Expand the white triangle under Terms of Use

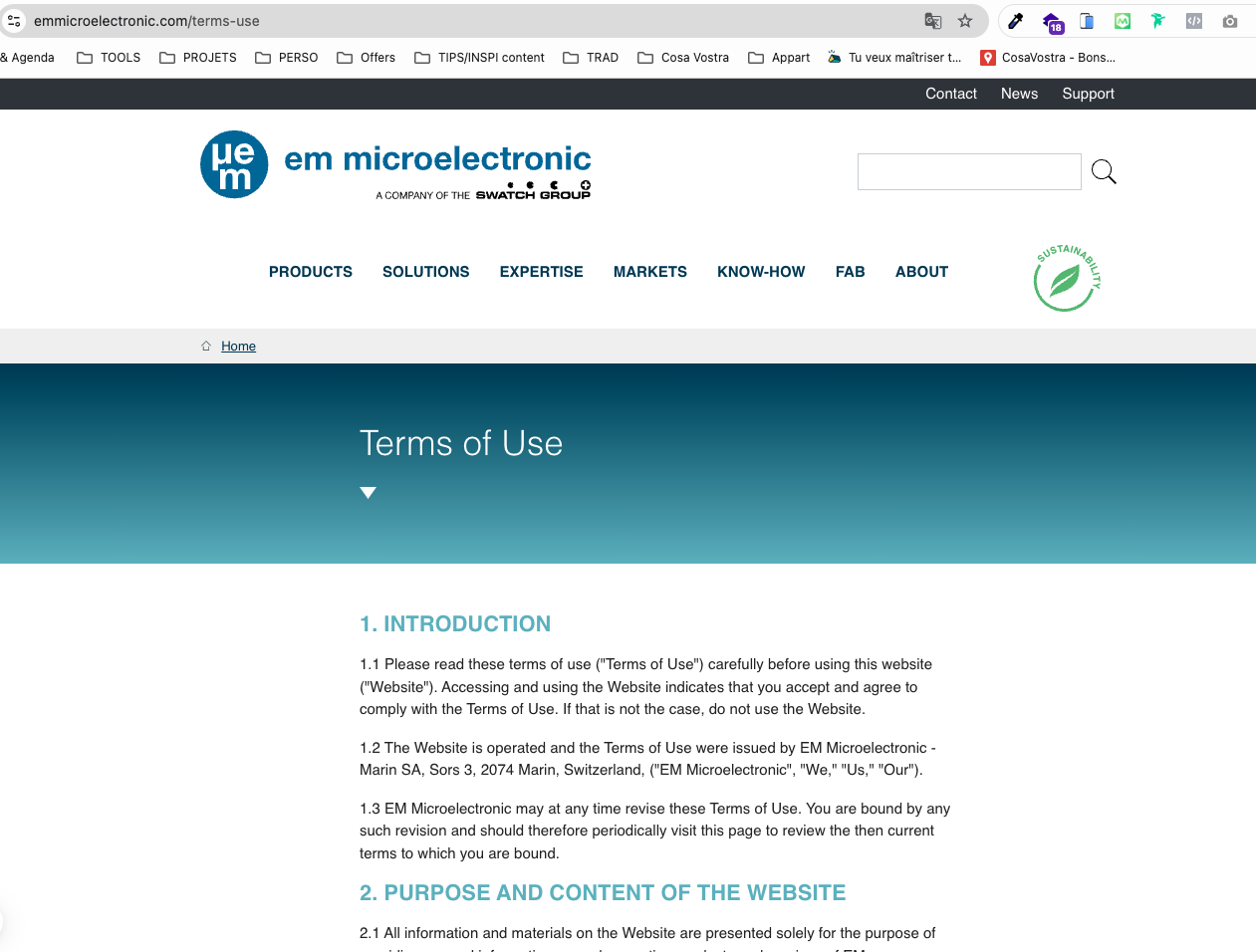pyautogui.click(x=368, y=493)
